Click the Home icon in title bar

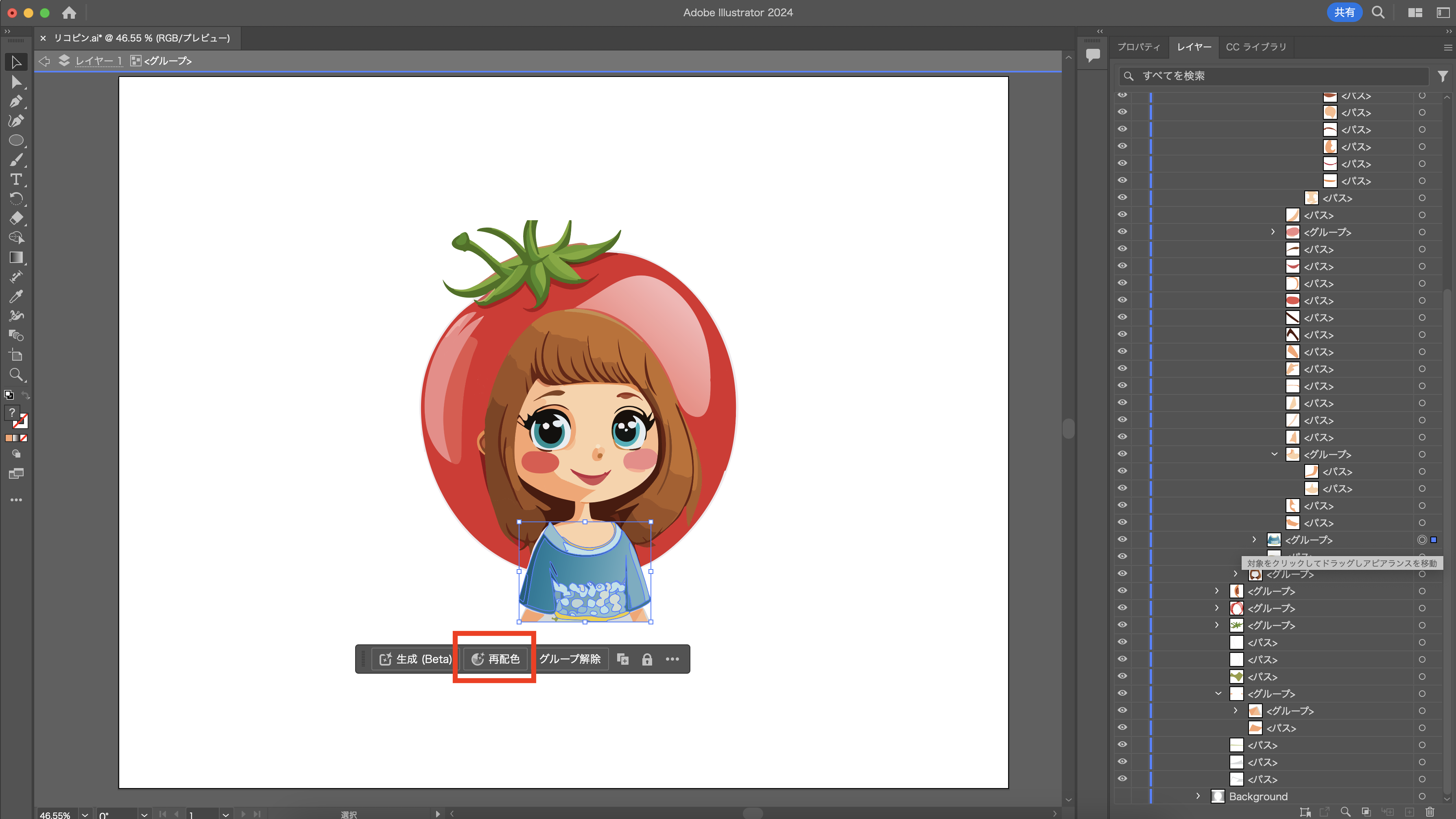(69, 13)
